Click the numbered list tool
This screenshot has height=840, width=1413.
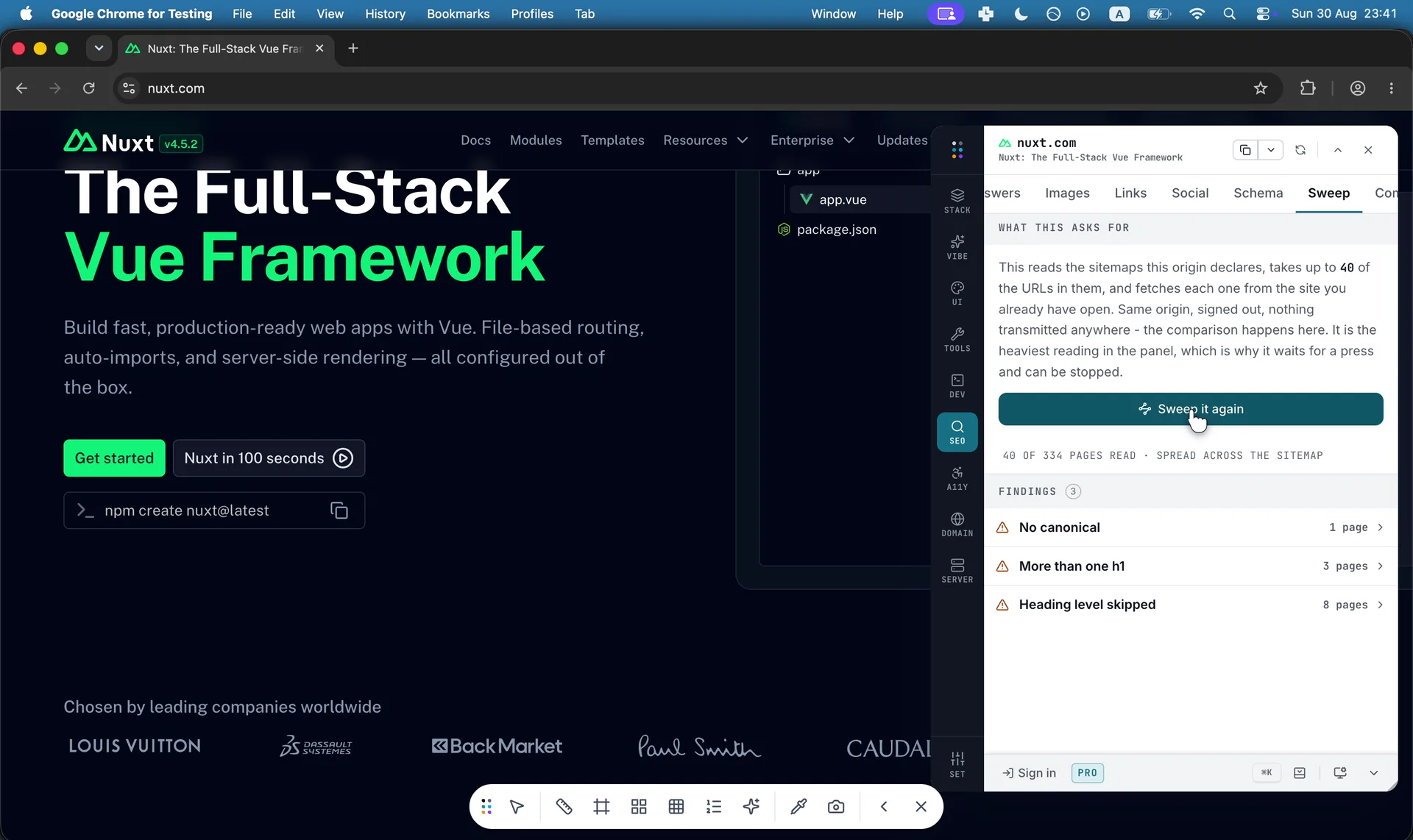tap(714, 807)
